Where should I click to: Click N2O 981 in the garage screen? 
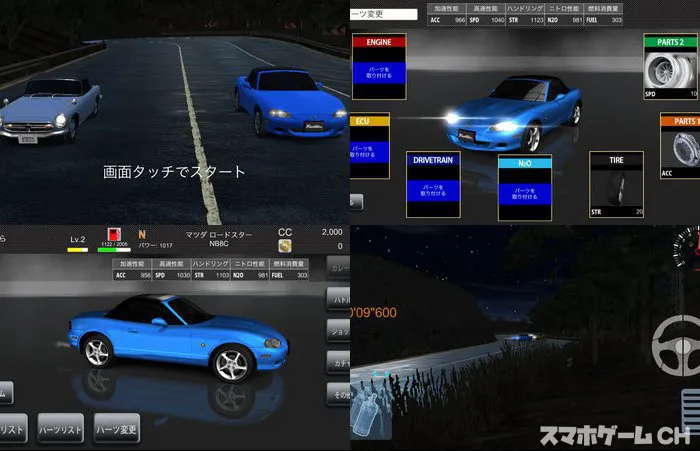pos(250,275)
